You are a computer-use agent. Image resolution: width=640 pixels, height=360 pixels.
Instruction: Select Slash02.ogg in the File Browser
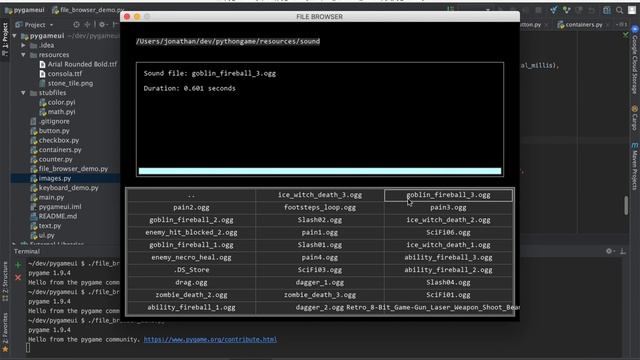(320, 220)
